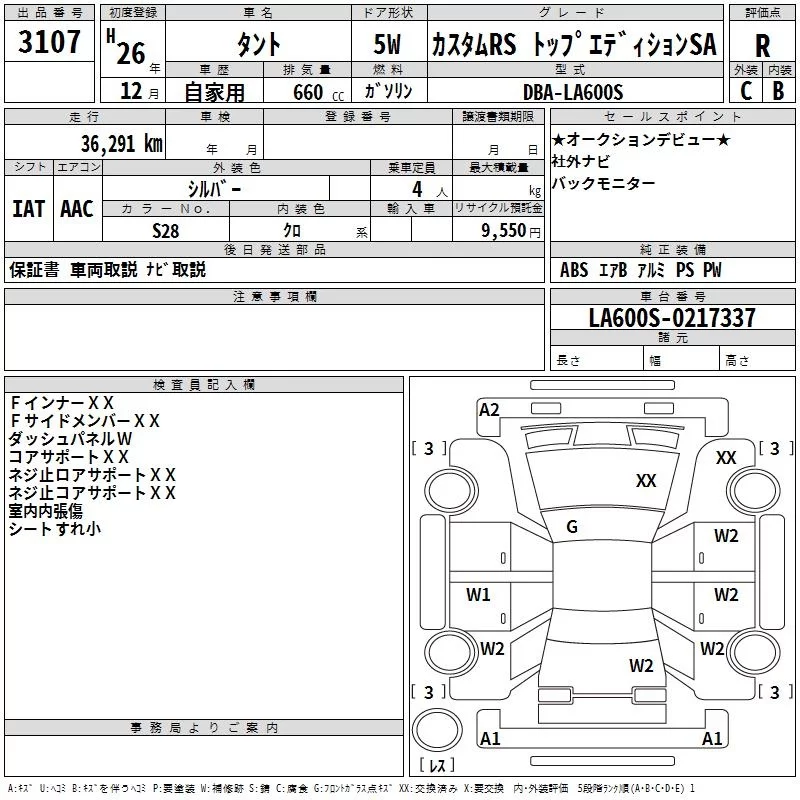
Task: Click the ダッシュパネルW inspector note
Action: (71, 439)
